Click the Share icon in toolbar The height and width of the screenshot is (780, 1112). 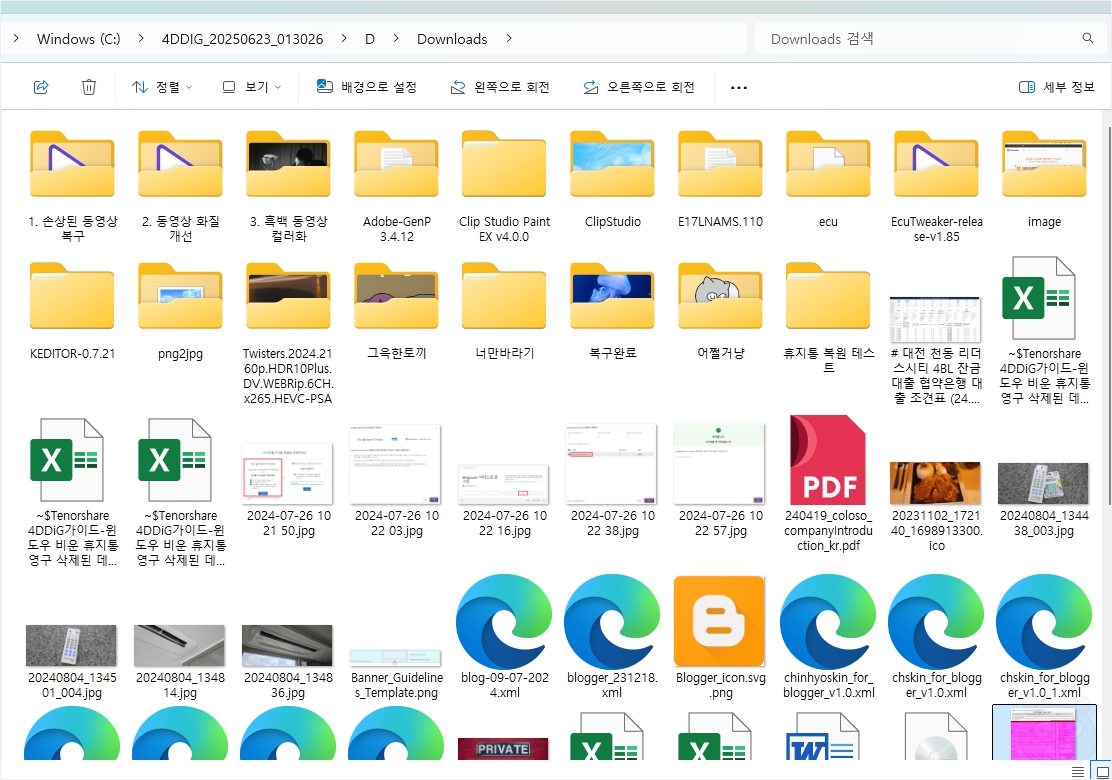coord(41,87)
